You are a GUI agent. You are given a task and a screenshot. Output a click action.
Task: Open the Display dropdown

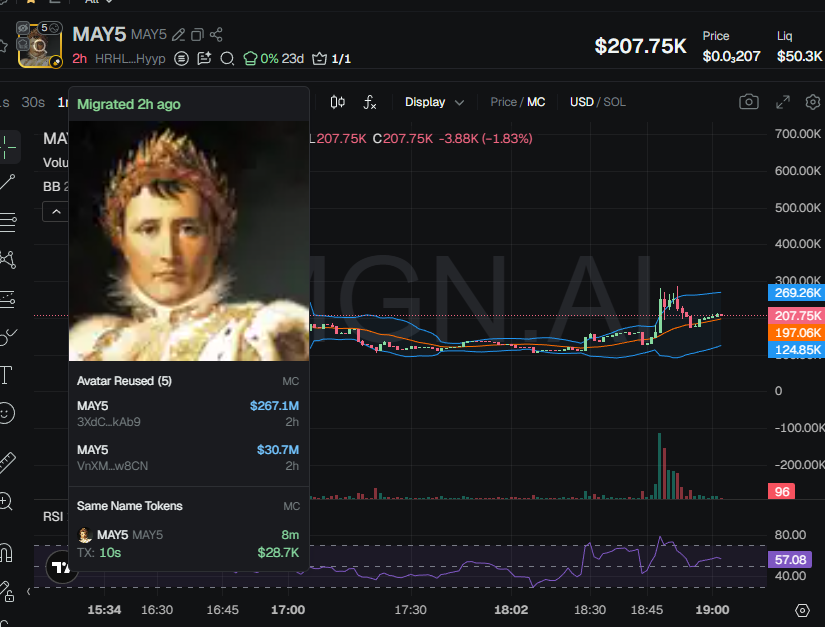[435, 102]
